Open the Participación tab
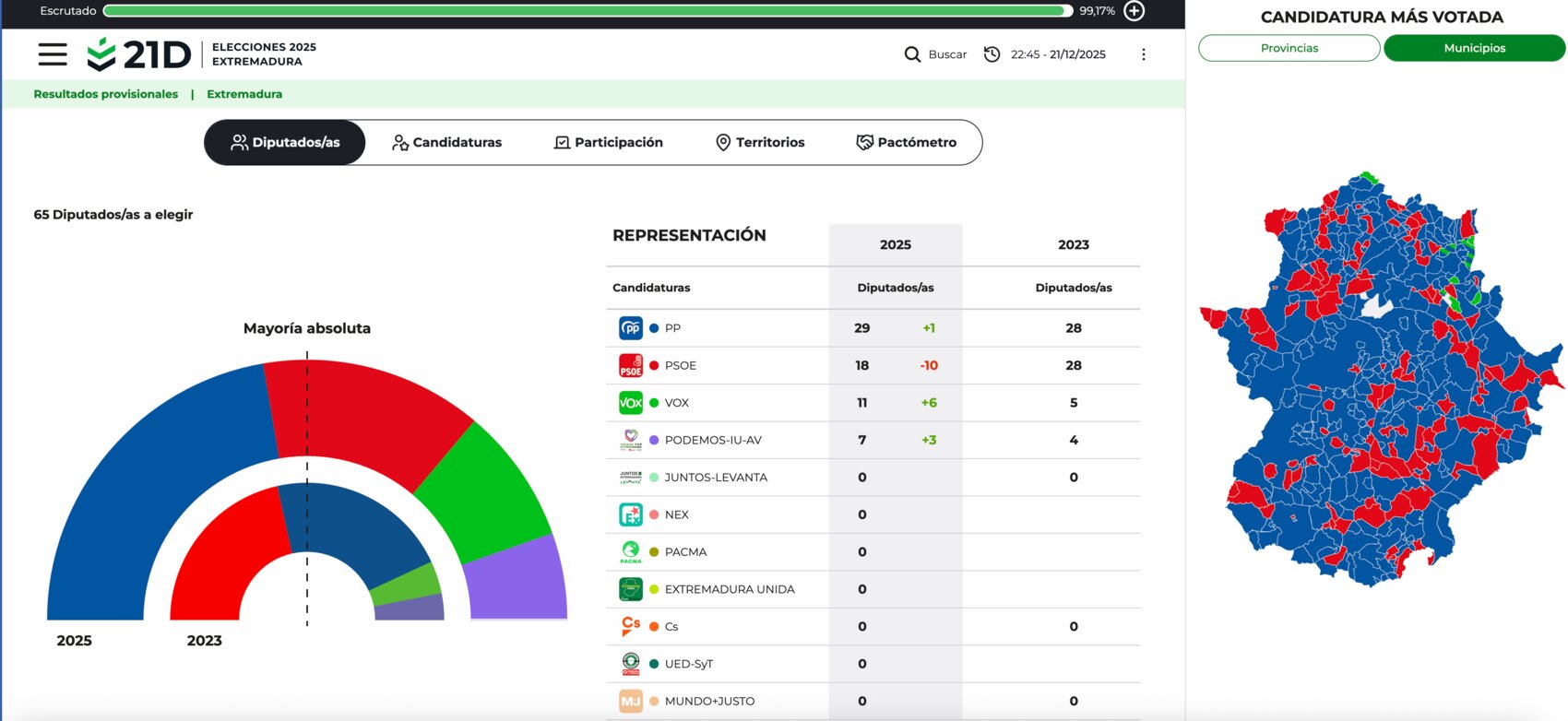1568x721 pixels. click(609, 143)
